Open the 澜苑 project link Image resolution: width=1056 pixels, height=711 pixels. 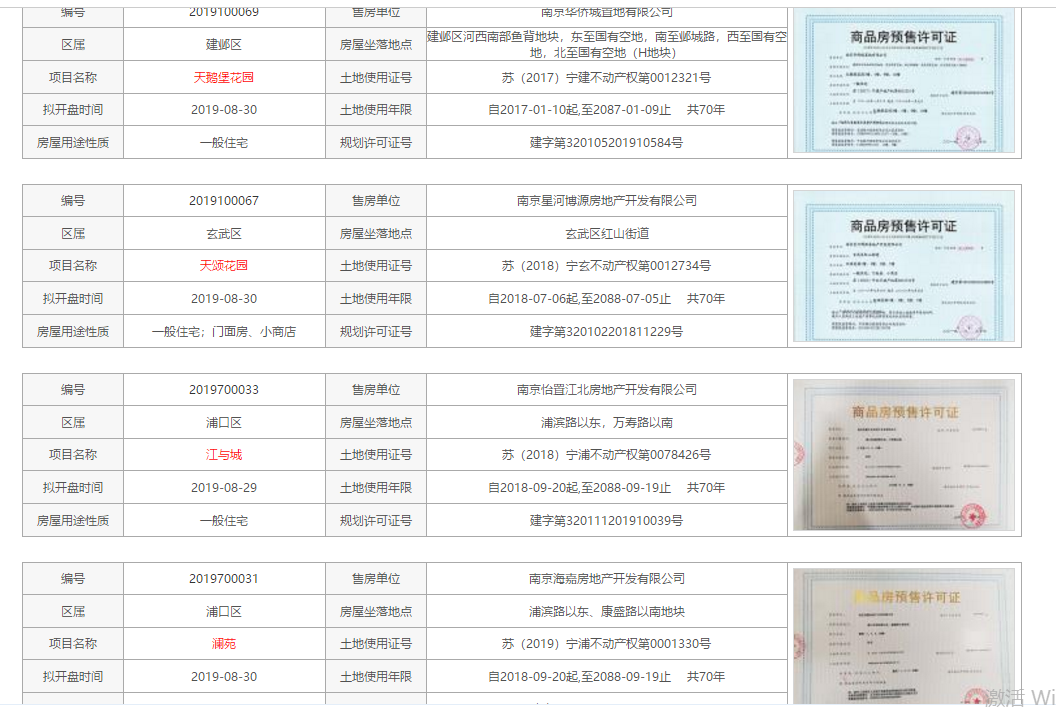tap(224, 644)
